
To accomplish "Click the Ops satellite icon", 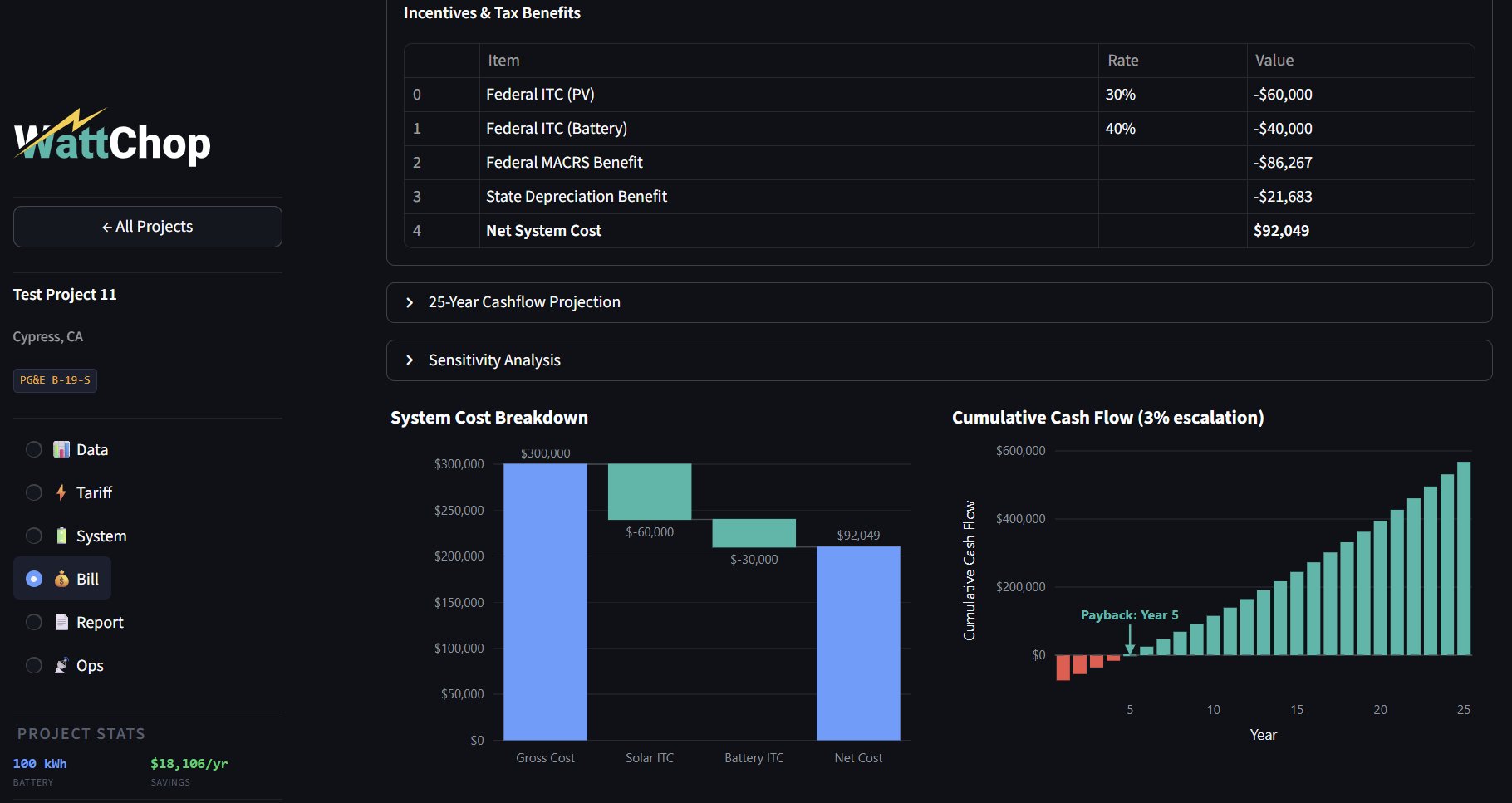I will 61,665.
